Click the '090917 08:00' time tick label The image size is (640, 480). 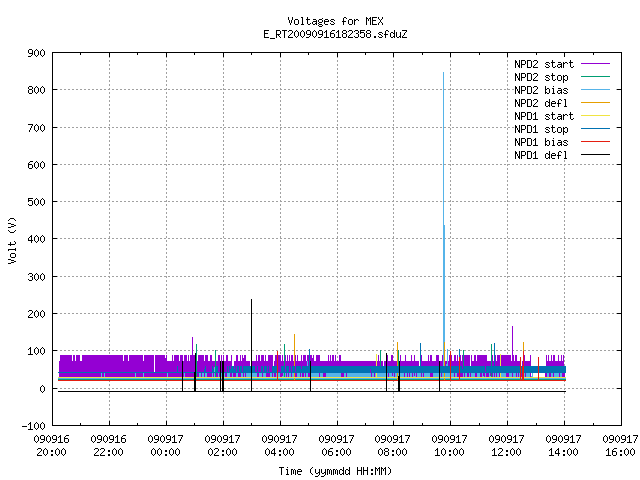pyautogui.click(x=392, y=446)
